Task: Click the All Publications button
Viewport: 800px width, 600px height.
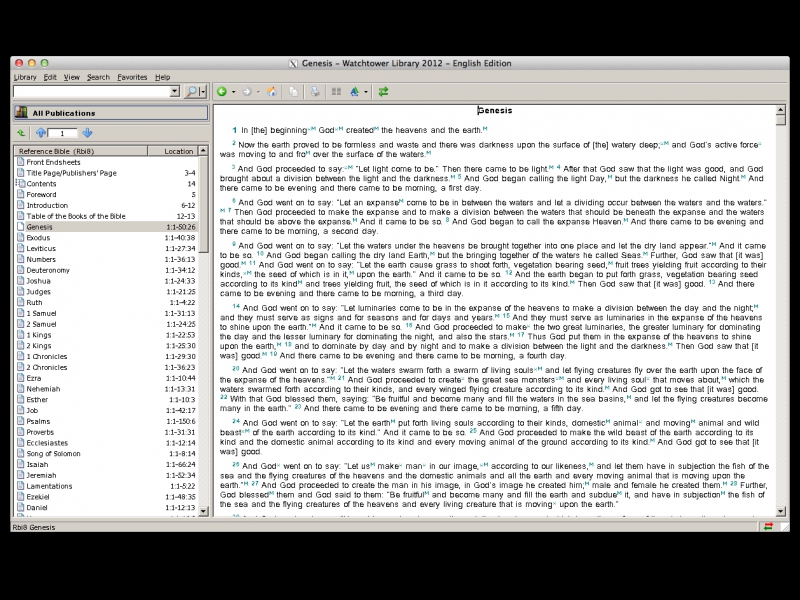Action: click(110, 113)
